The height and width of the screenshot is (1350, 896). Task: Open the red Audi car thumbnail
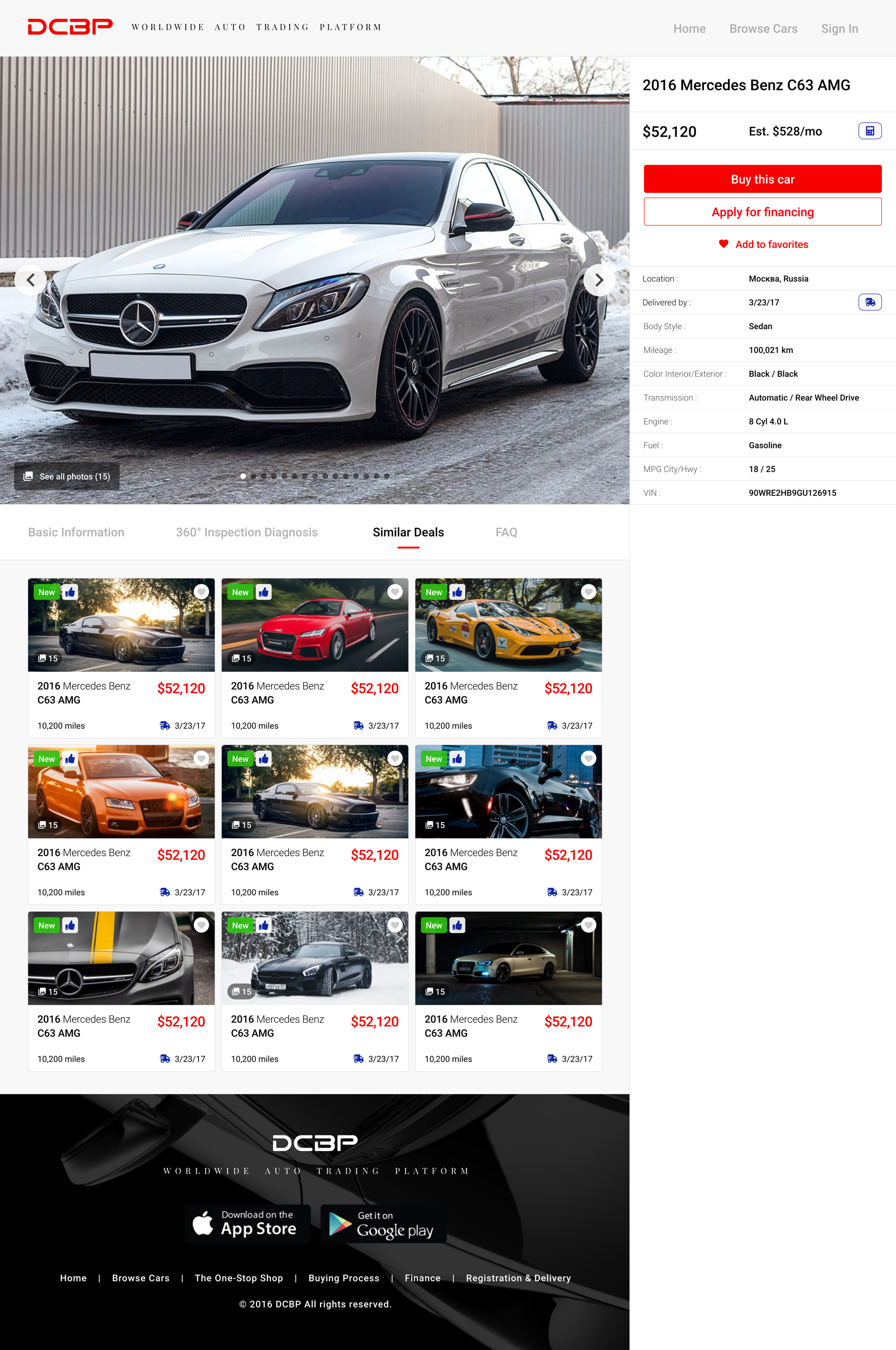point(315,625)
